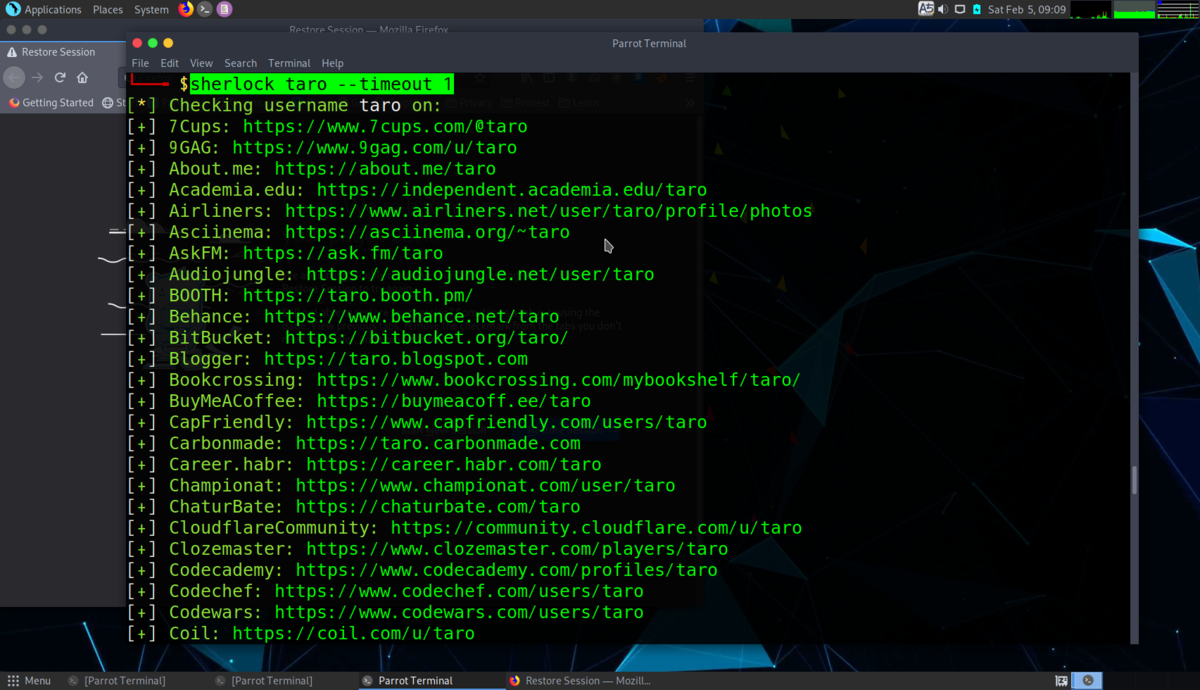The width and height of the screenshot is (1200, 690).
Task: Open the Terminal menu in Parrot Terminal
Action: click(289, 63)
